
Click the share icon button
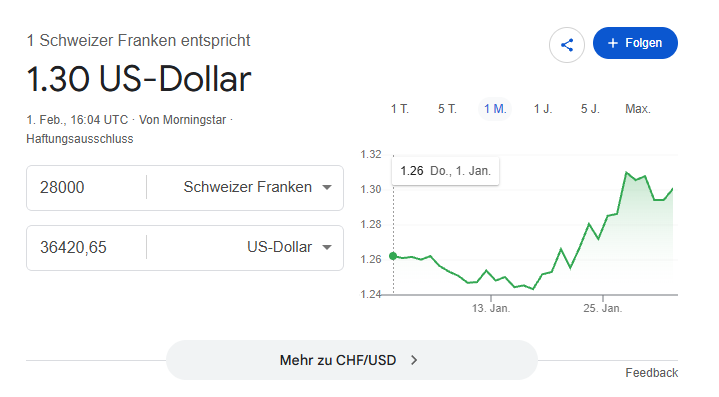567,44
